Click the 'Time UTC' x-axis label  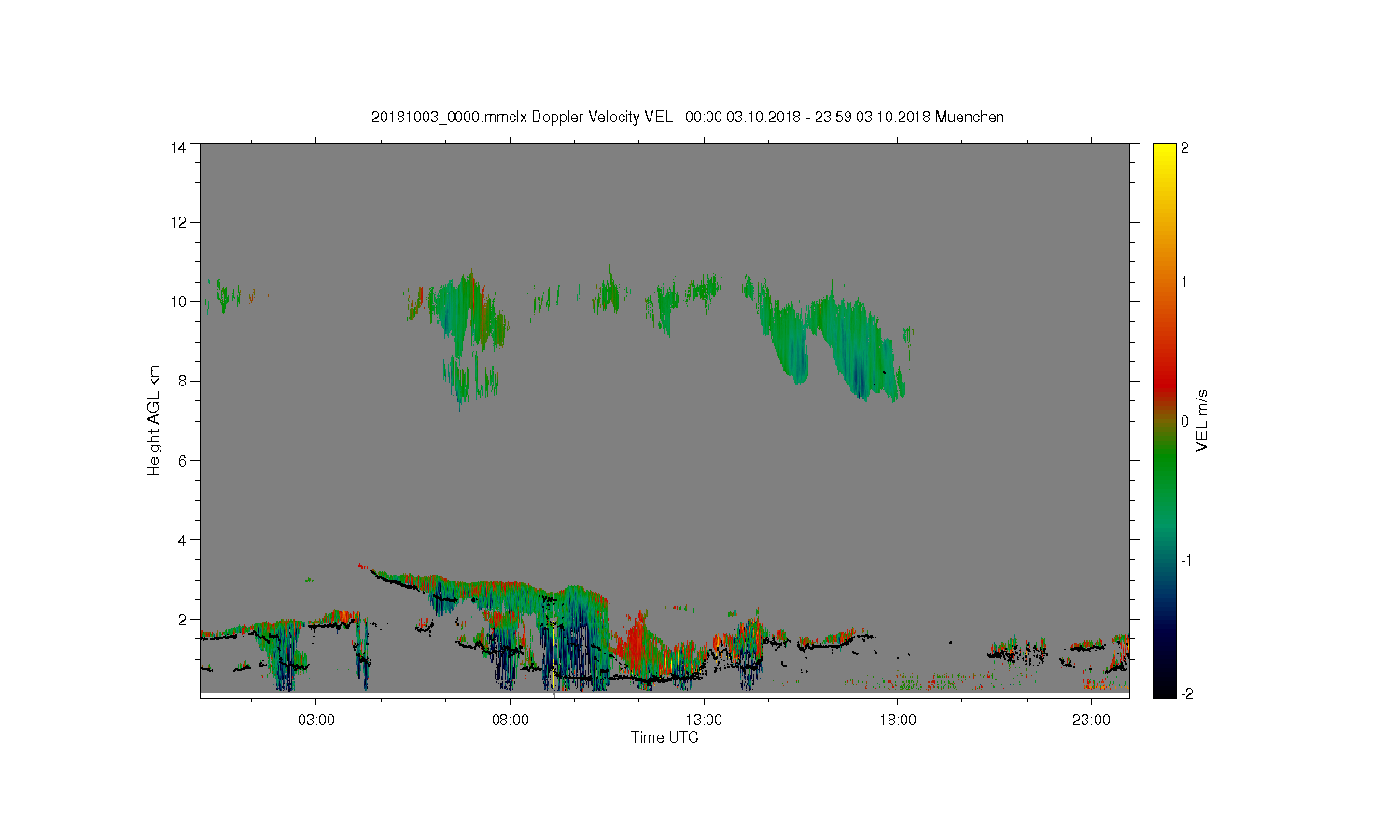pos(665,737)
